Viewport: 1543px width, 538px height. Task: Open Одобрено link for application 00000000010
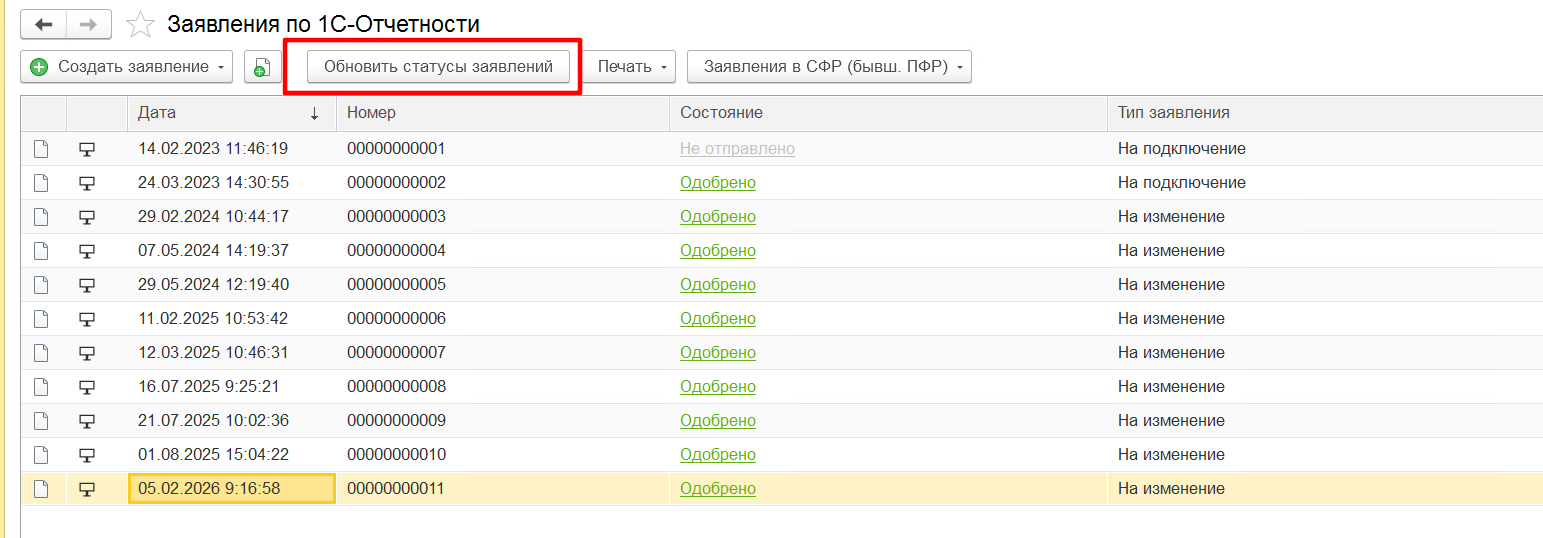pyautogui.click(x=718, y=455)
